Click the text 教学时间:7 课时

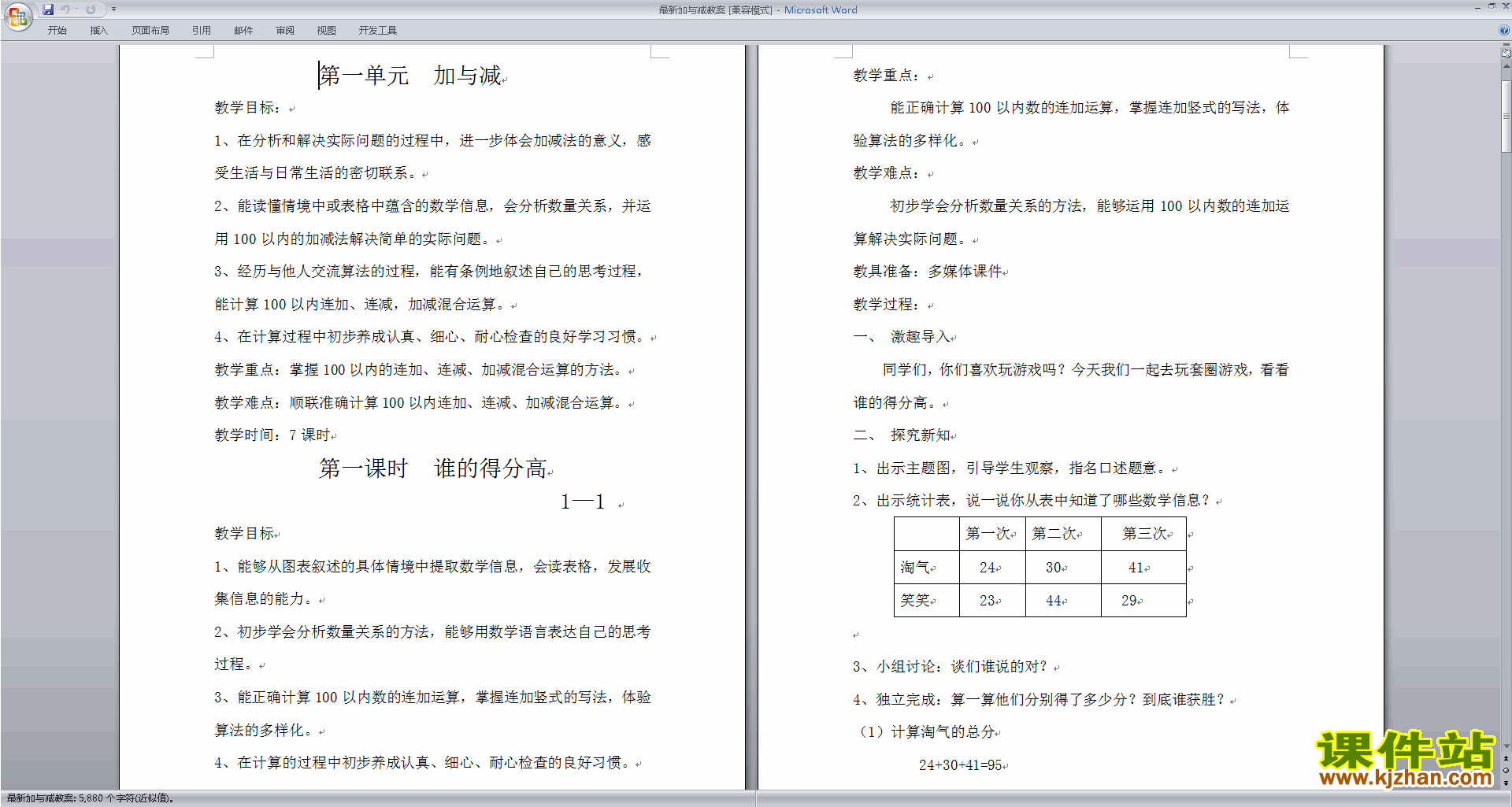(272, 435)
